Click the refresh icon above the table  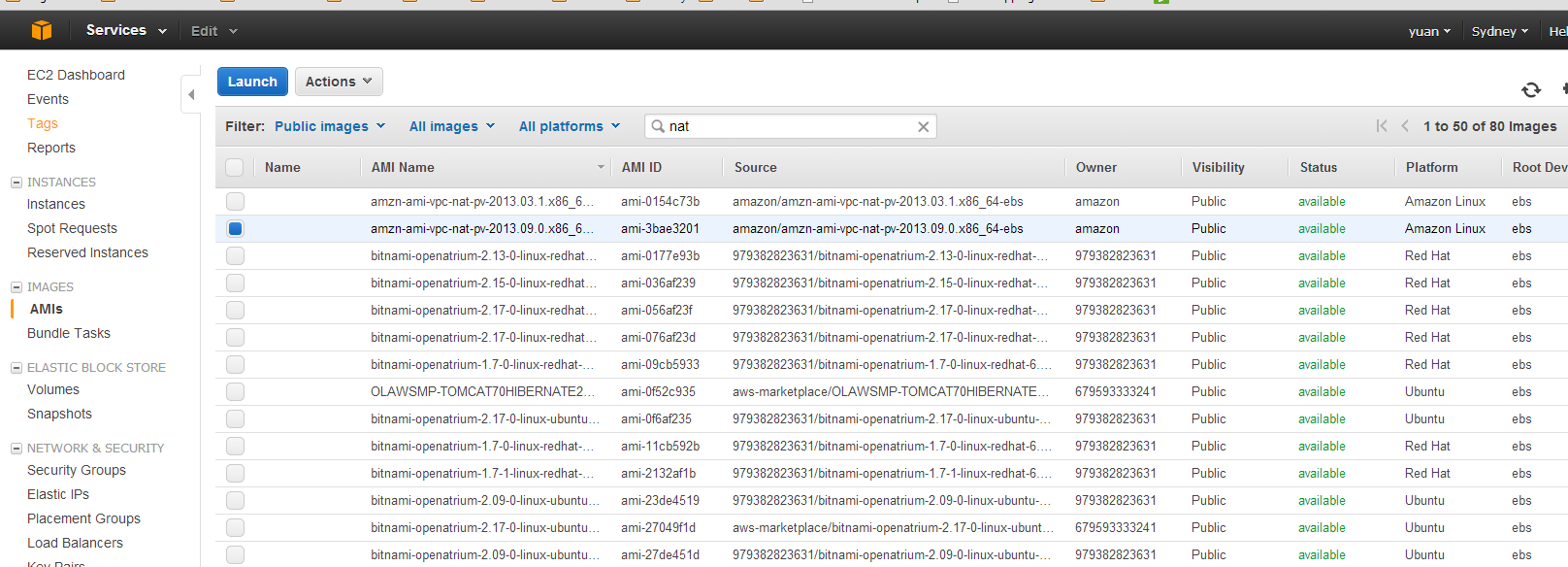click(1531, 89)
